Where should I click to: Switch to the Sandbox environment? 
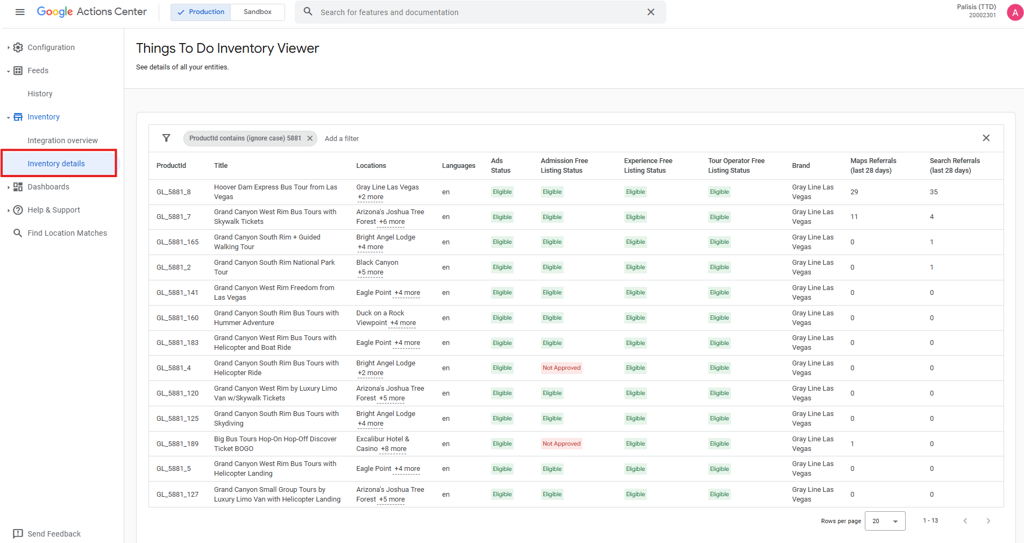257,12
